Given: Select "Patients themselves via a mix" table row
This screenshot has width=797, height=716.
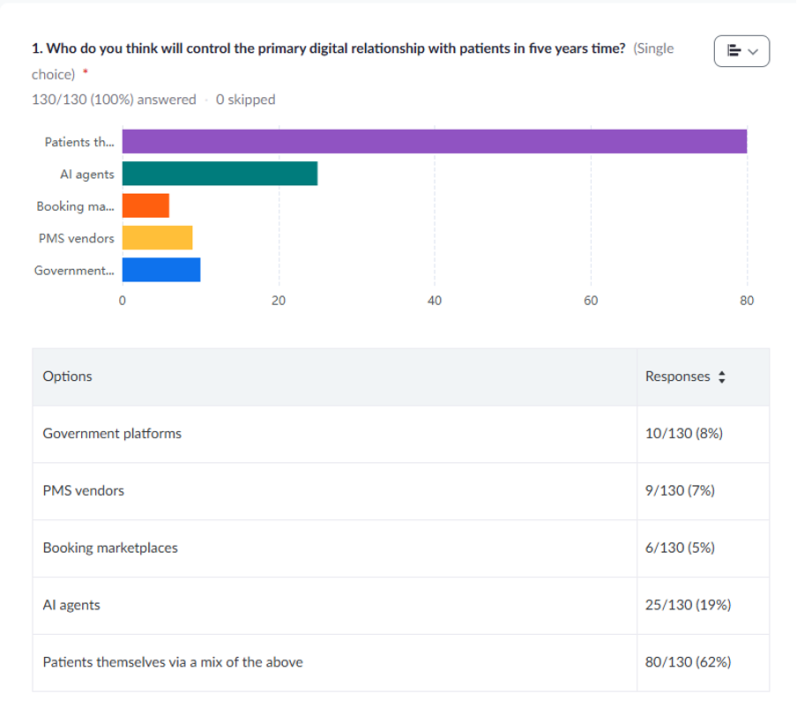Looking at the screenshot, I should point(172,662).
